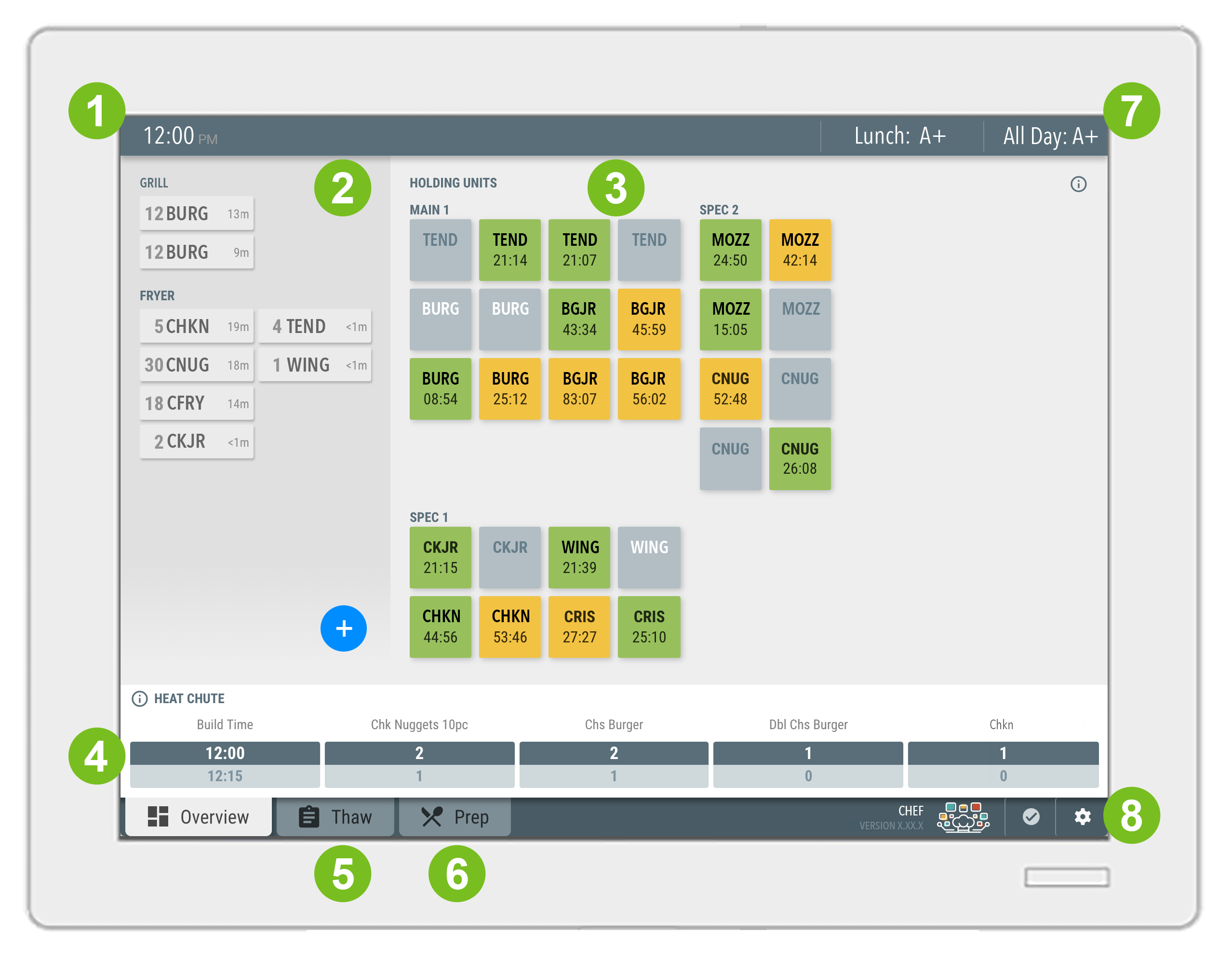Select the CRIS 27:27 holding tile
The height and width of the screenshot is (960, 1232).
click(579, 627)
